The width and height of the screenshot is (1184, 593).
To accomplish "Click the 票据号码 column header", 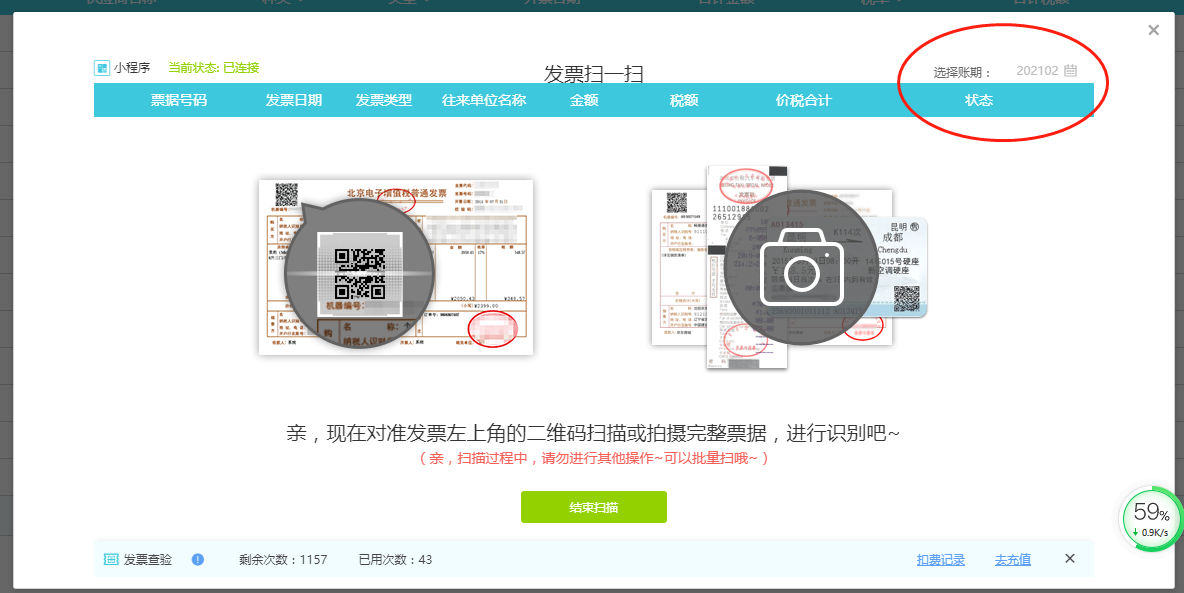I will coord(178,100).
